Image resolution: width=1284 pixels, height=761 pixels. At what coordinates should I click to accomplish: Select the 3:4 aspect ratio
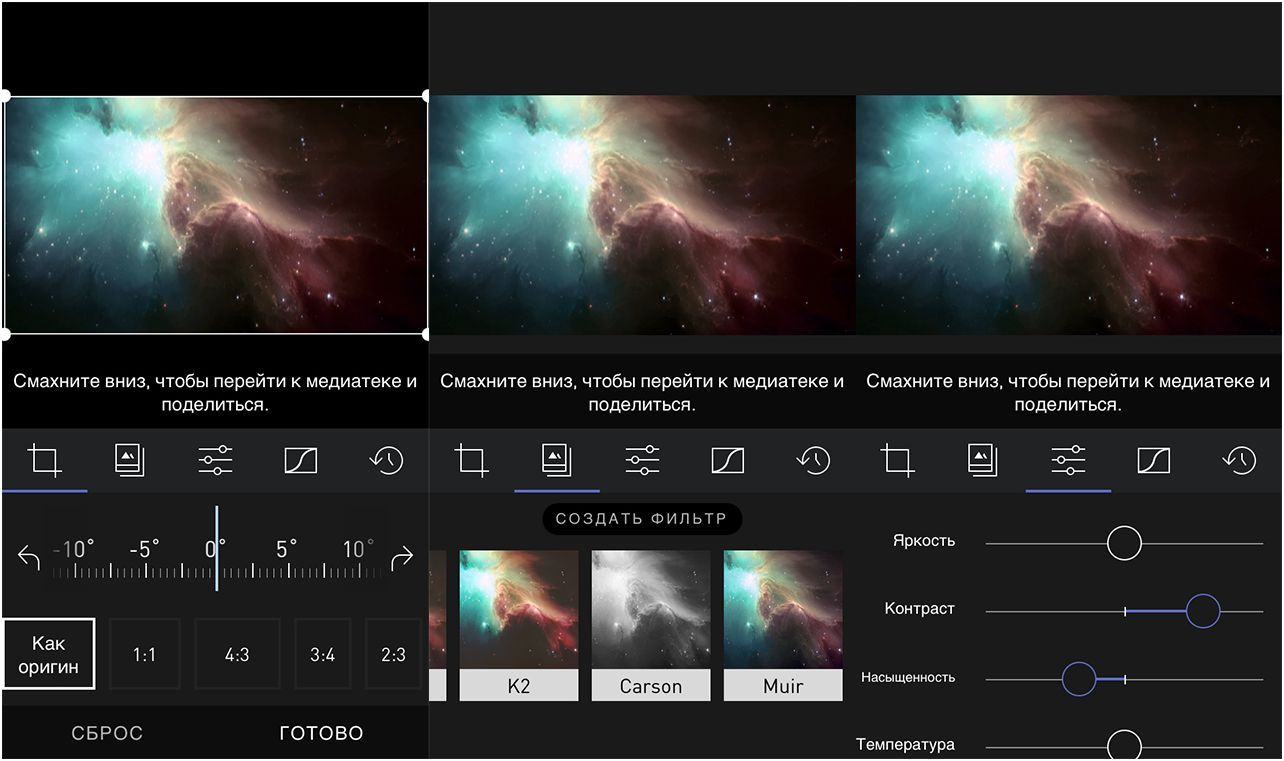322,653
